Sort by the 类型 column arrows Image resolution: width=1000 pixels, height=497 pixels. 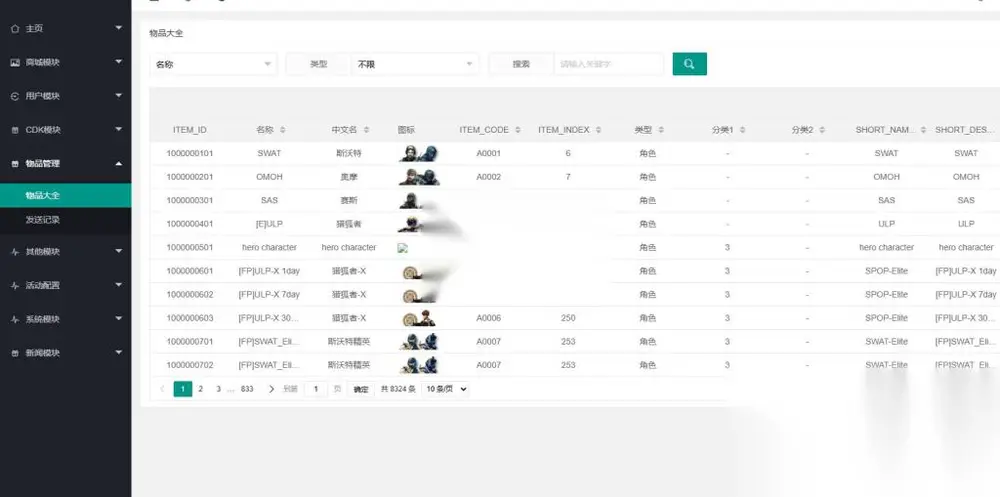pos(661,130)
